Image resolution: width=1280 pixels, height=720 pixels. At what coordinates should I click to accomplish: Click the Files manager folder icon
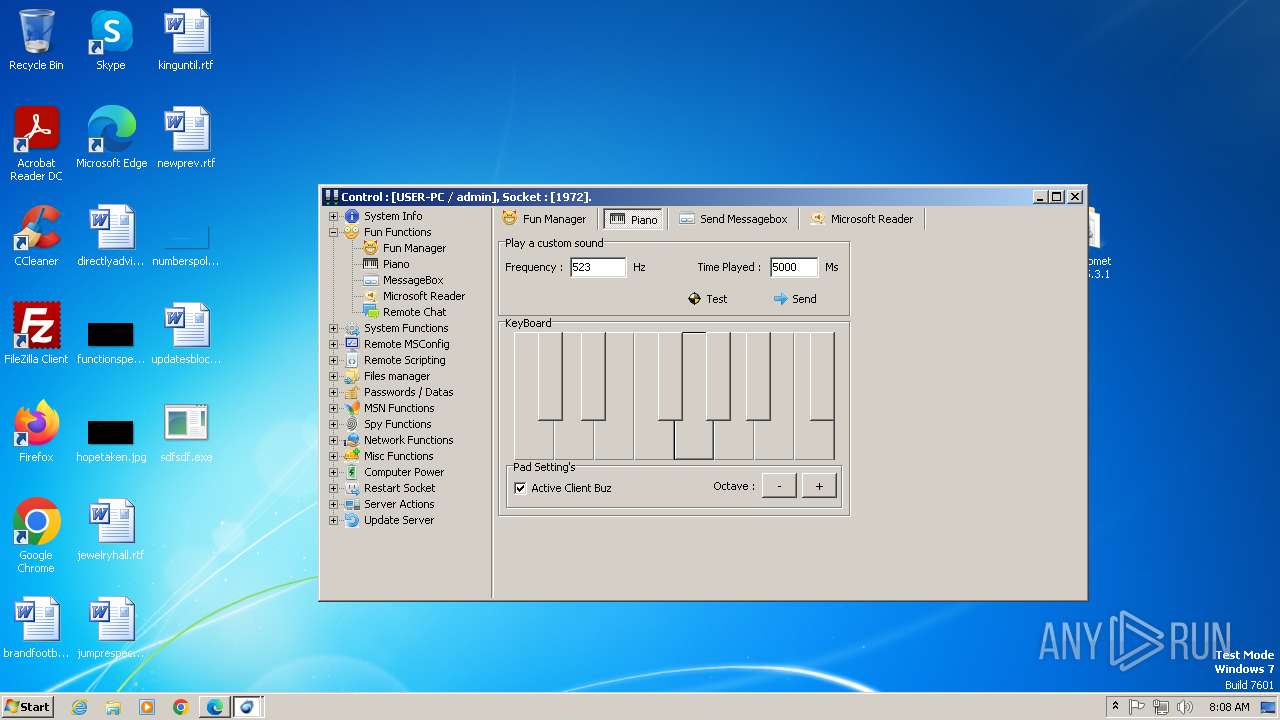(x=351, y=376)
